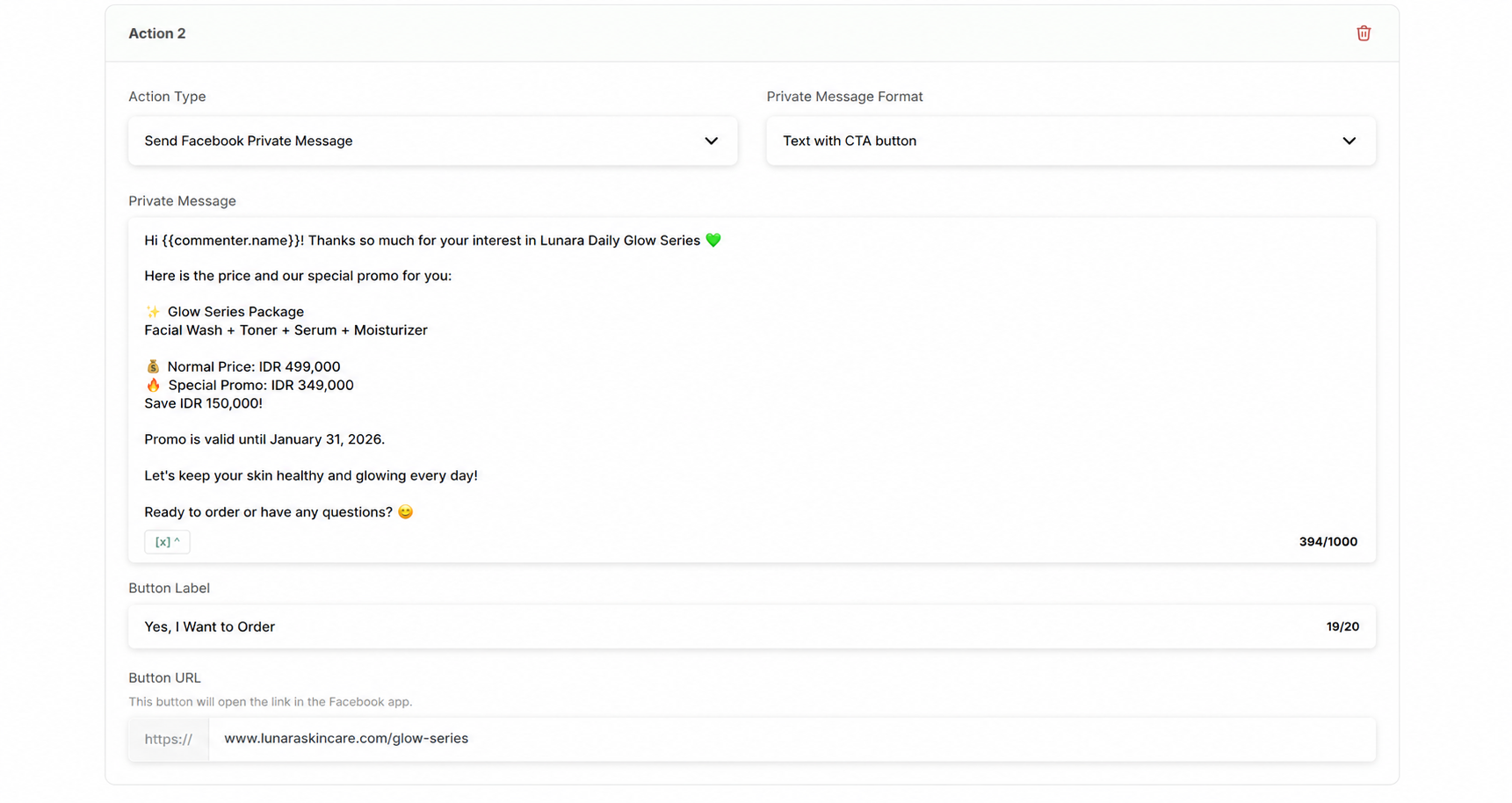1512x803 pixels.
Task: Focus the Button URL input field
Action: (792, 739)
